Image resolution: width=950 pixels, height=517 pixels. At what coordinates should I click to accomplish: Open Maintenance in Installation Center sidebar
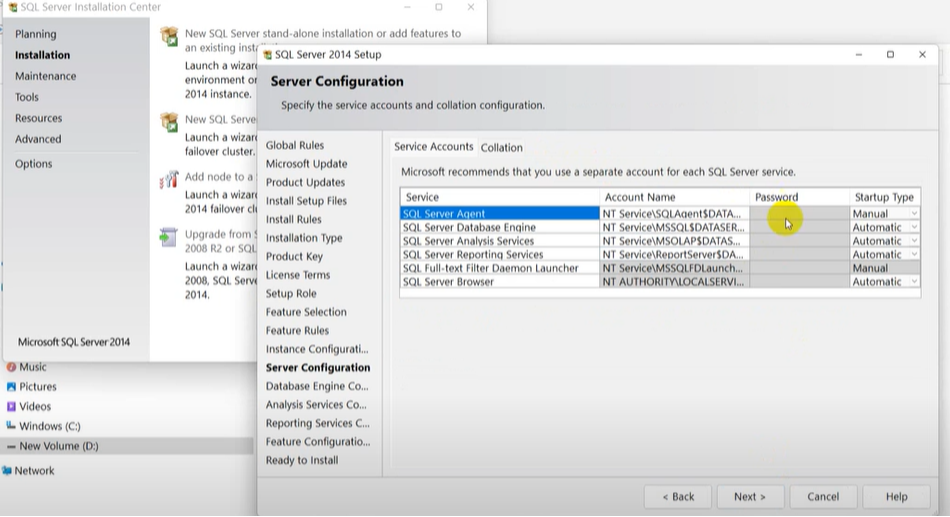pos(45,76)
